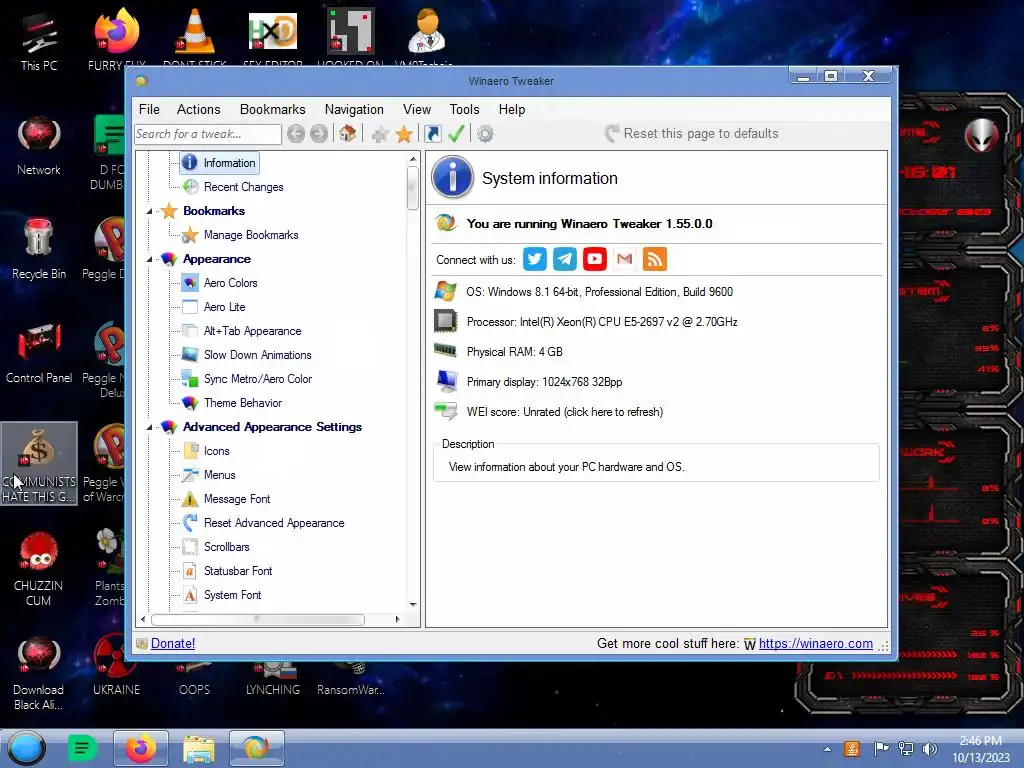Select Aero Lite in the tree

(224, 307)
